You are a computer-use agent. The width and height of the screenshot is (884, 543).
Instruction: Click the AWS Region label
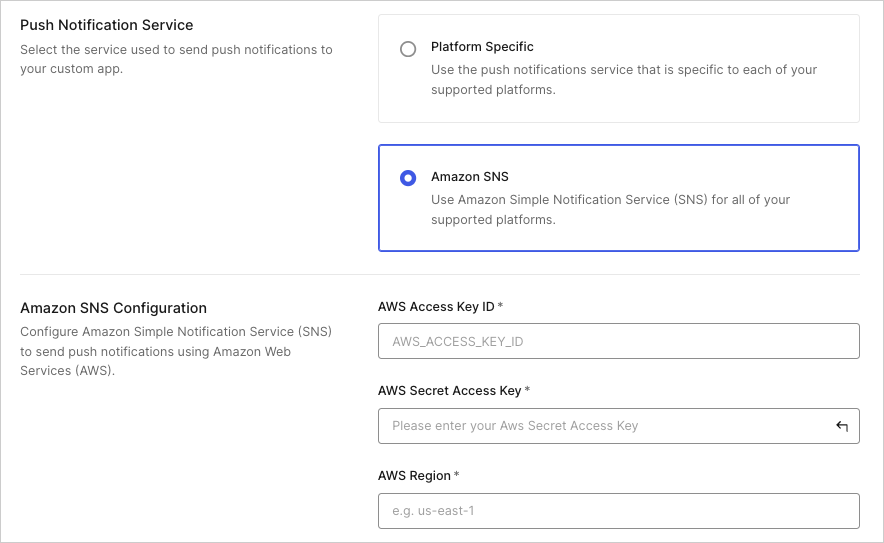[414, 476]
